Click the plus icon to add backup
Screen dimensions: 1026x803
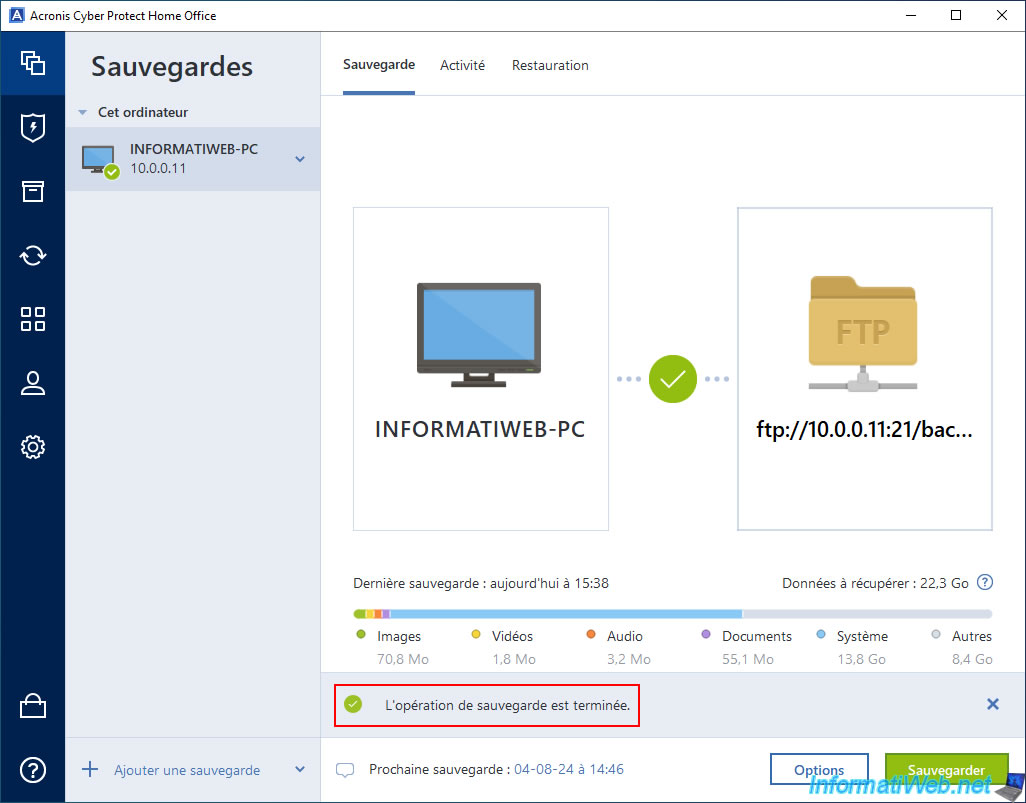90,769
